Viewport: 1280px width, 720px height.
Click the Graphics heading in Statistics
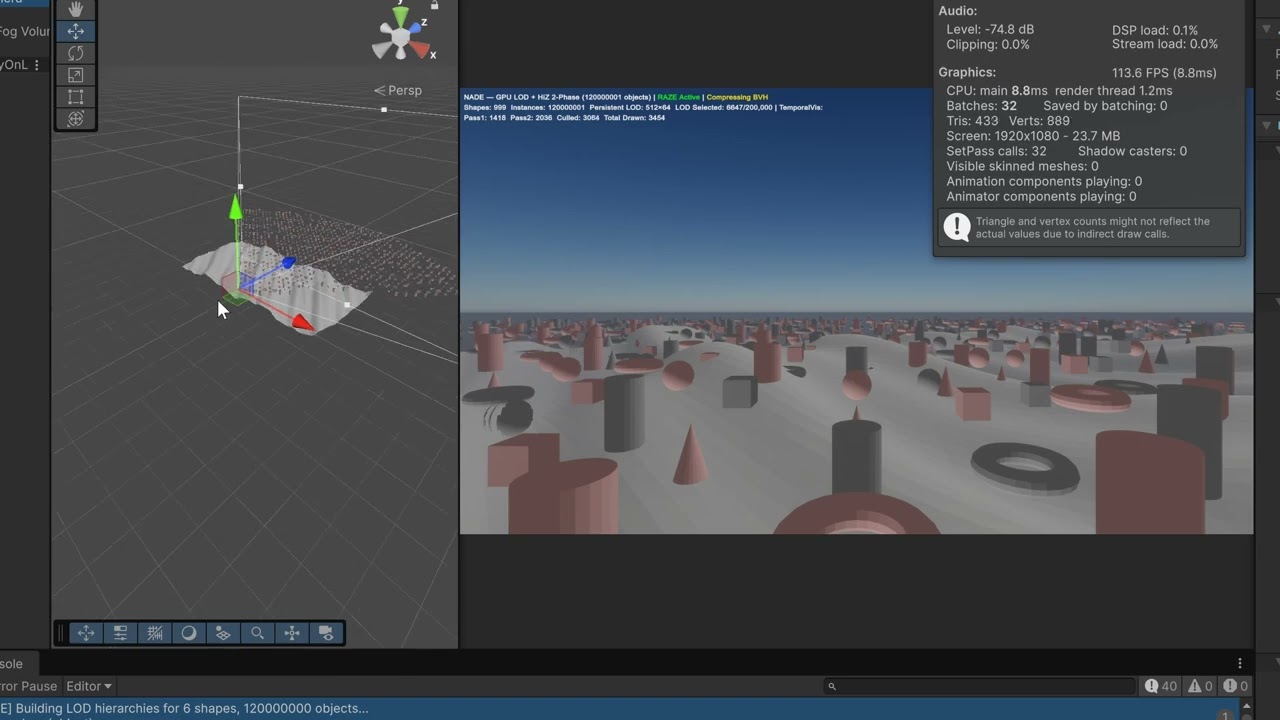[x=967, y=72]
